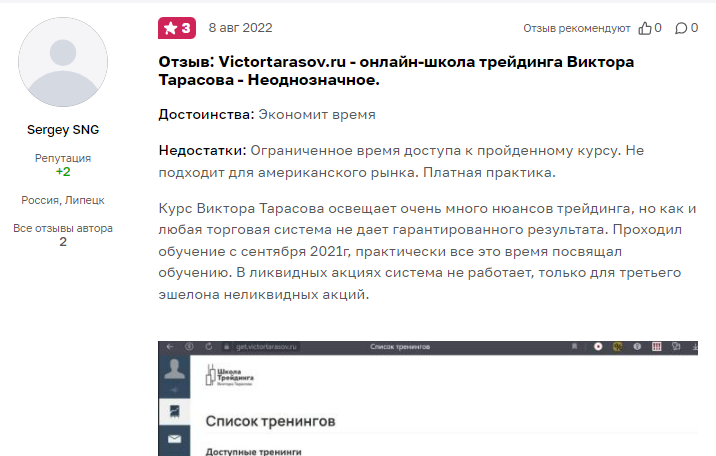The image size is (716, 456).
Task: Click the bookmark icon in embedded browser bar
Action: point(574,346)
